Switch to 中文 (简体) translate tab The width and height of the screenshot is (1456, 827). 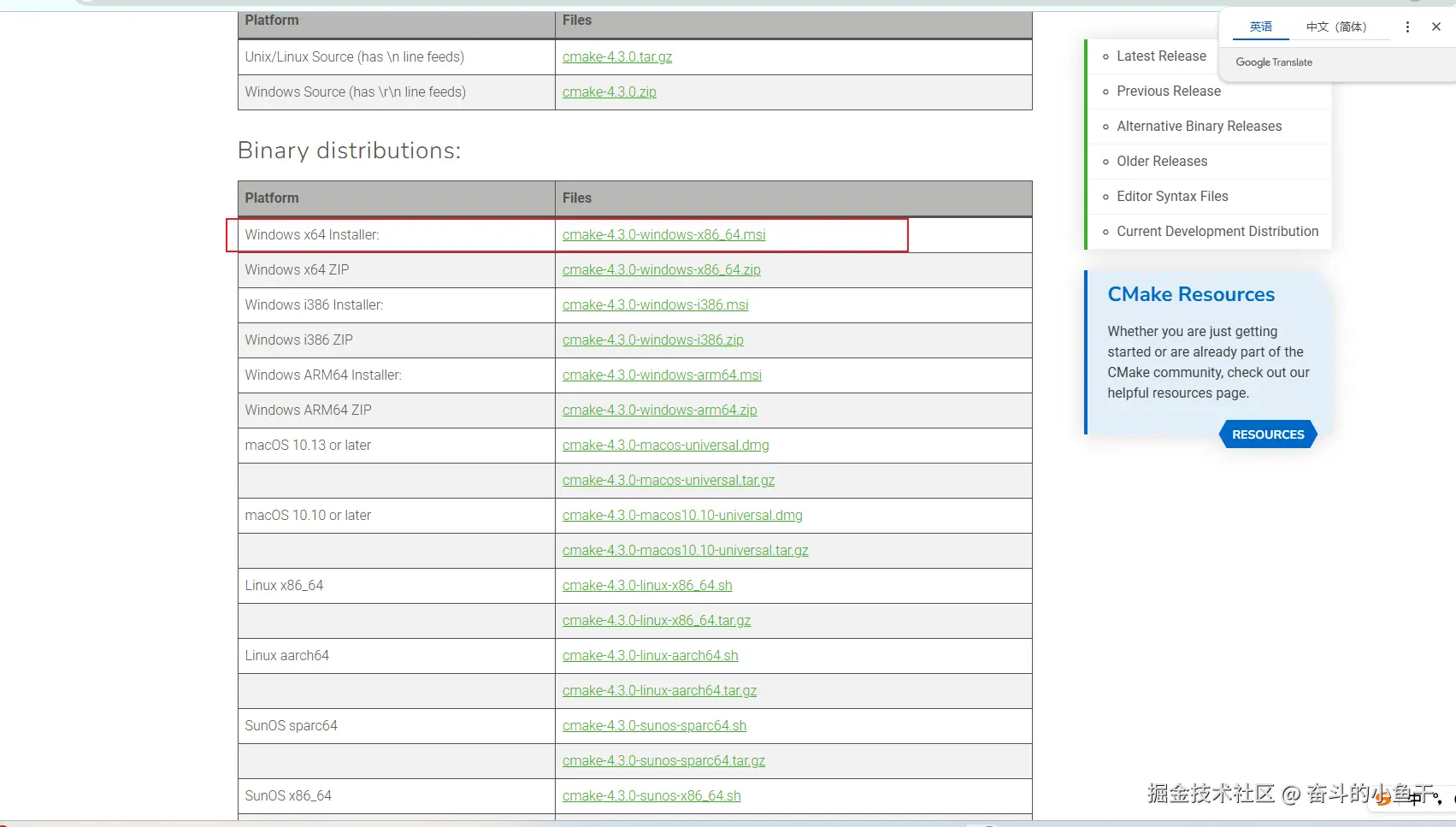(x=1336, y=27)
